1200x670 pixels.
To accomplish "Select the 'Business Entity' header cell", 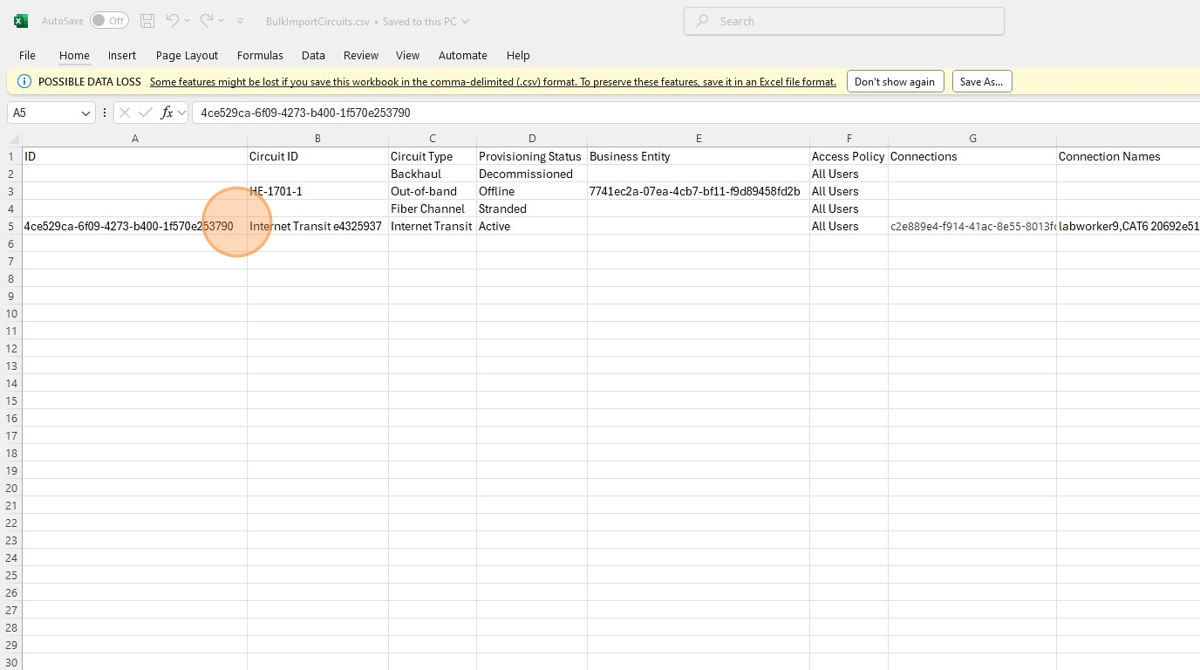I will tap(698, 156).
